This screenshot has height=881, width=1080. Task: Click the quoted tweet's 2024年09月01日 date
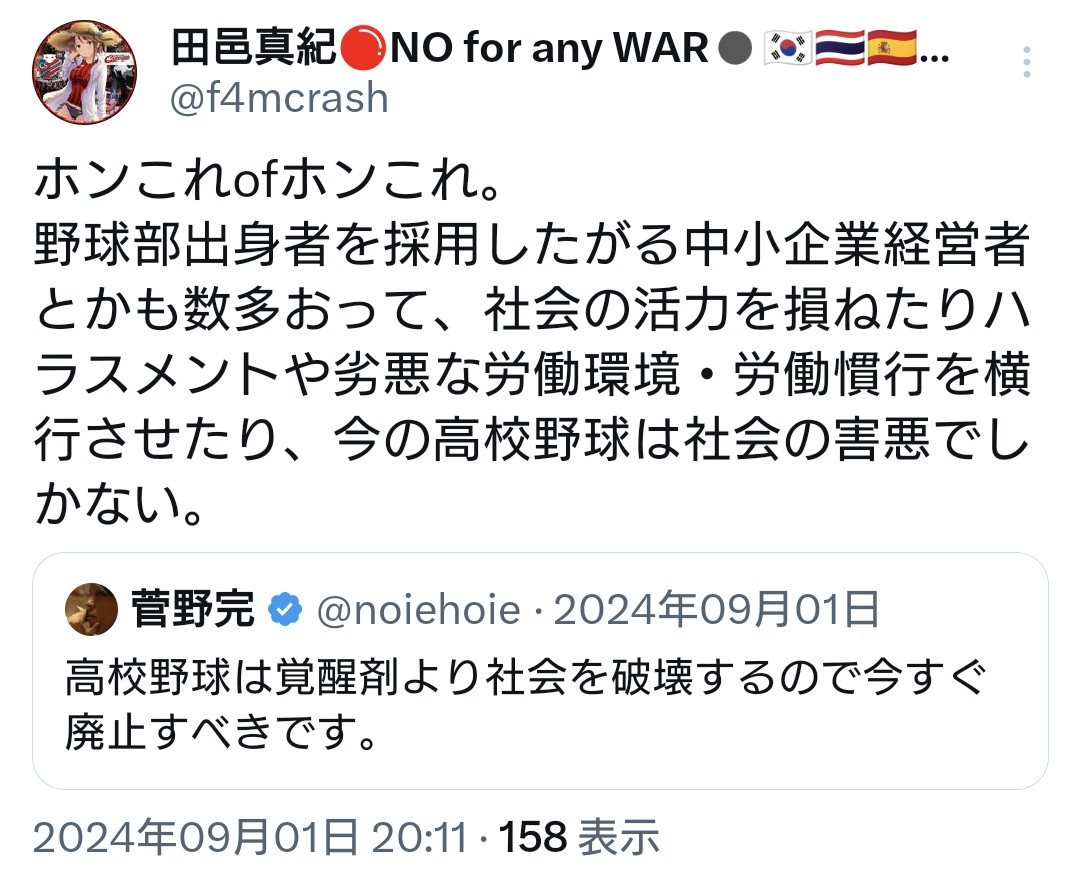716,610
